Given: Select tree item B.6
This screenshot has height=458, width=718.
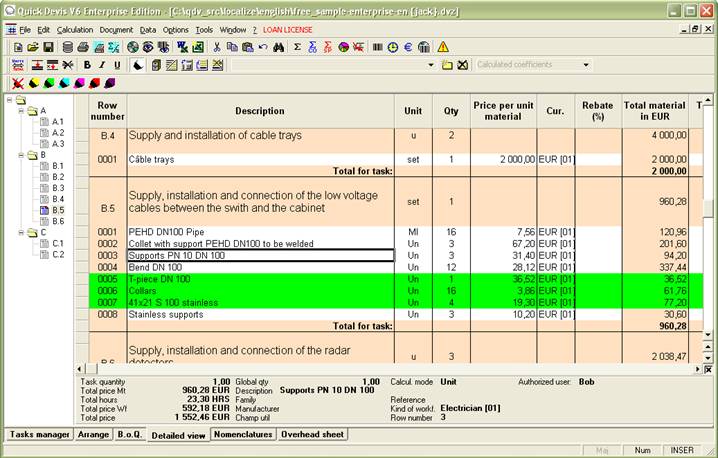Looking at the screenshot, I should pos(58,221).
